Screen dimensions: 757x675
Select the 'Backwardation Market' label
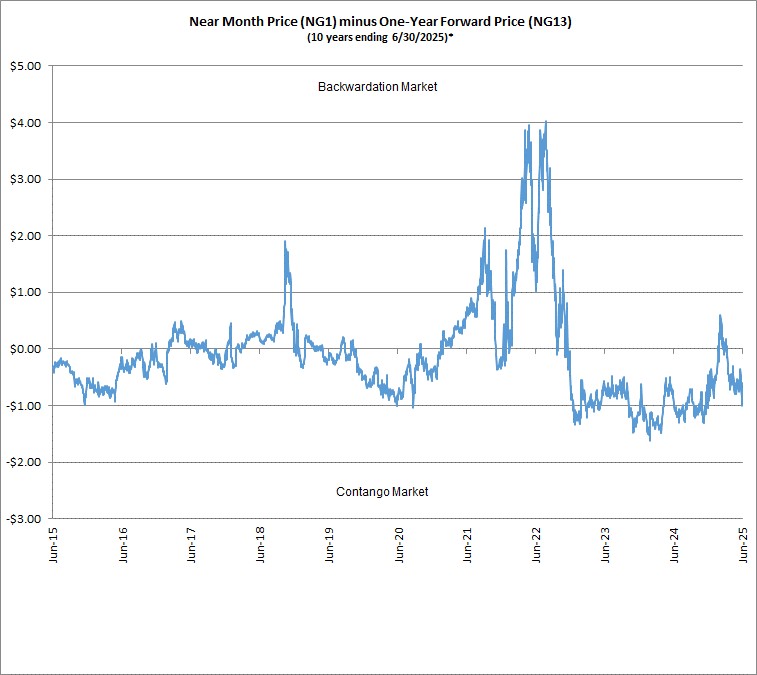(x=378, y=87)
